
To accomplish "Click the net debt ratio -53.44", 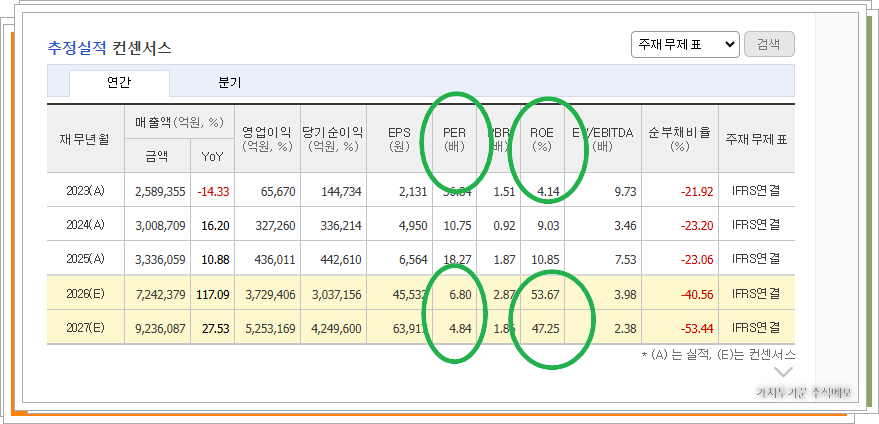I will click(x=698, y=329).
